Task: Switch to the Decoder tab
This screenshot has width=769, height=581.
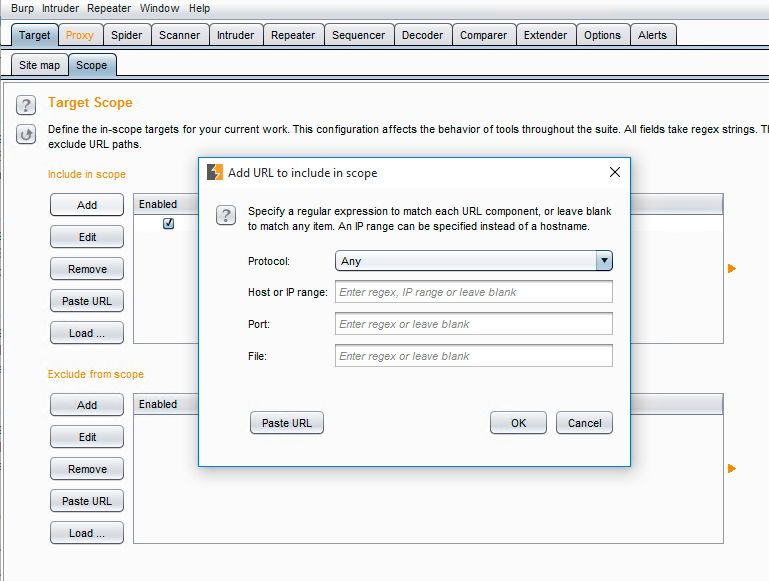Action: (x=422, y=35)
